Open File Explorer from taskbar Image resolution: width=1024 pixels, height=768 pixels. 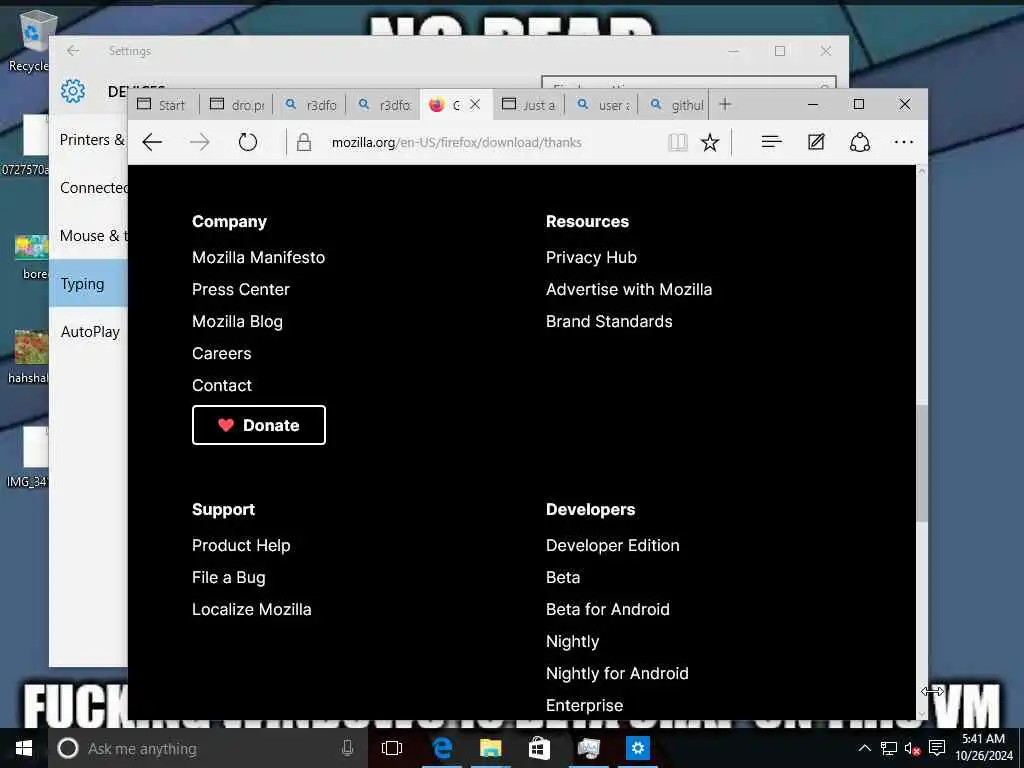[490, 748]
